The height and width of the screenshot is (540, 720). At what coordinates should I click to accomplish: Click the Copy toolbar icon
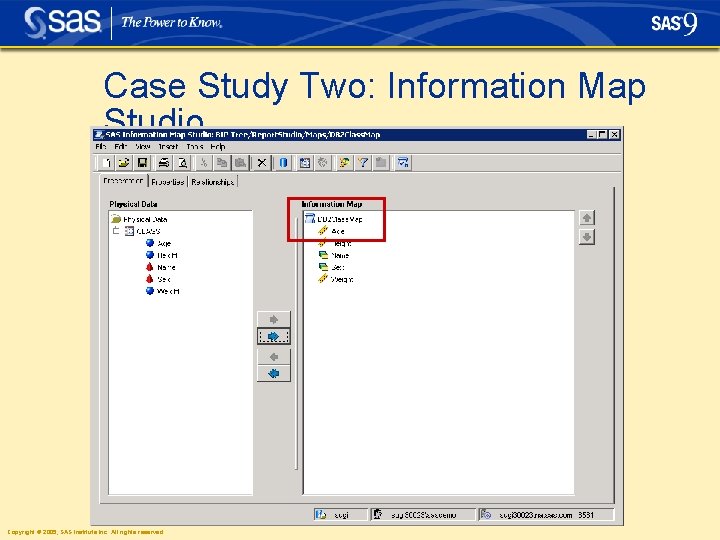(222, 163)
